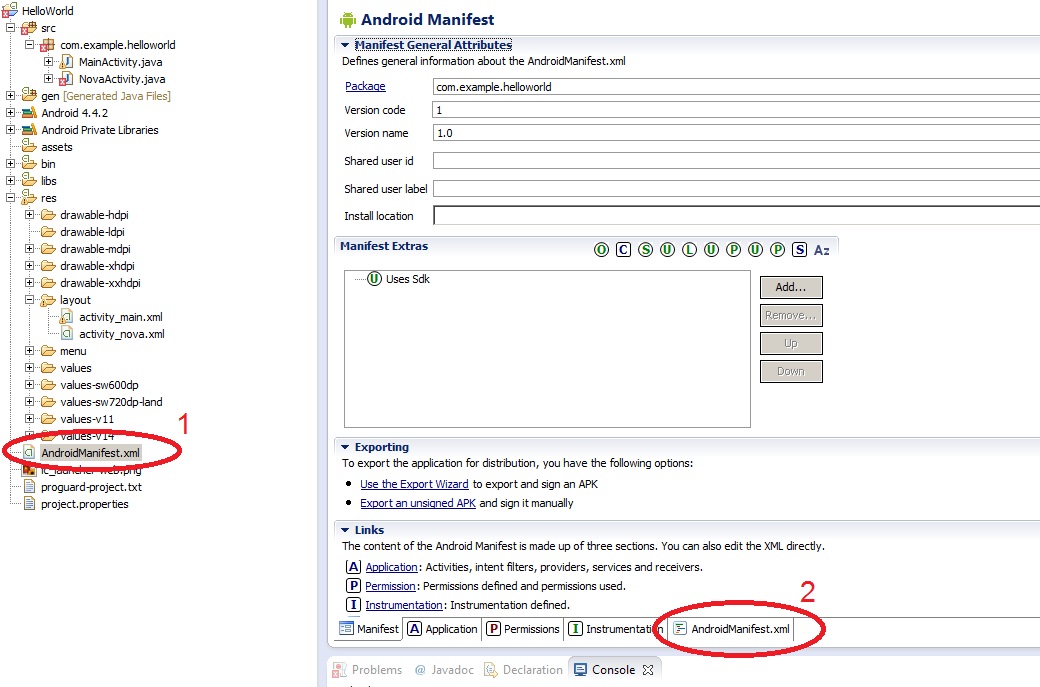The width and height of the screenshot is (1040, 687).
Task: Click the activity_nova.xml file icon
Action: (x=66, y=334)
